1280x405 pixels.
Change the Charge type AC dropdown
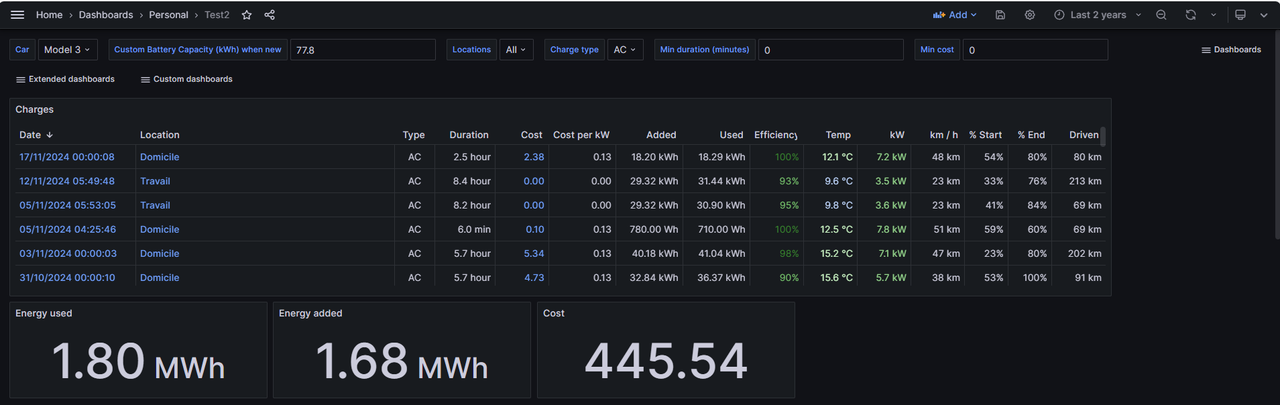625,49
